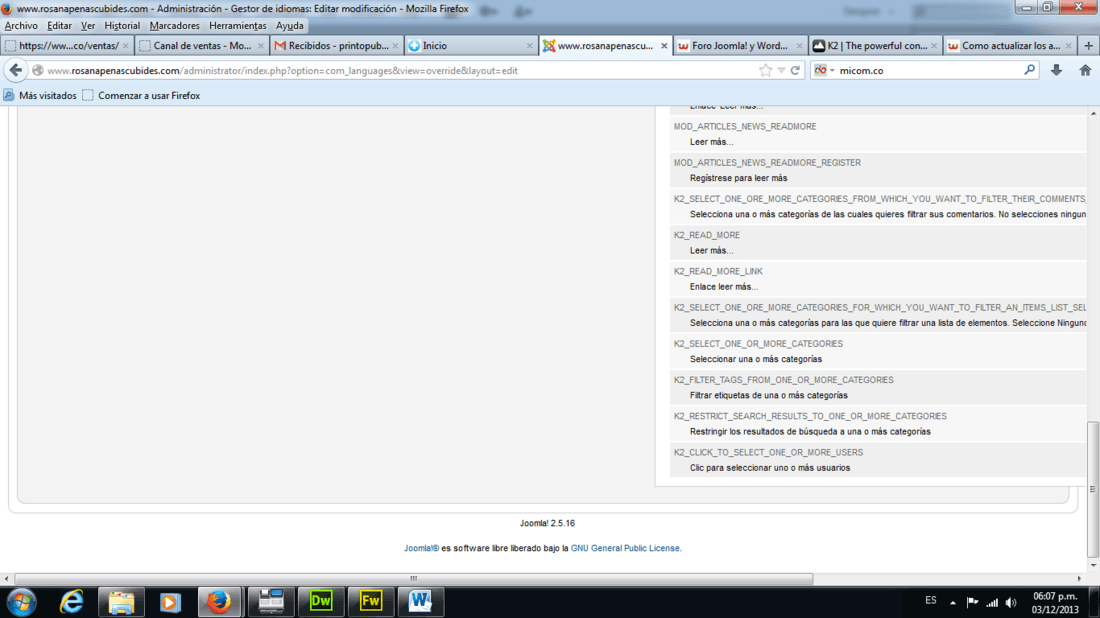
Task: Reload the page with the refresh icon
Action: [796, 70]
